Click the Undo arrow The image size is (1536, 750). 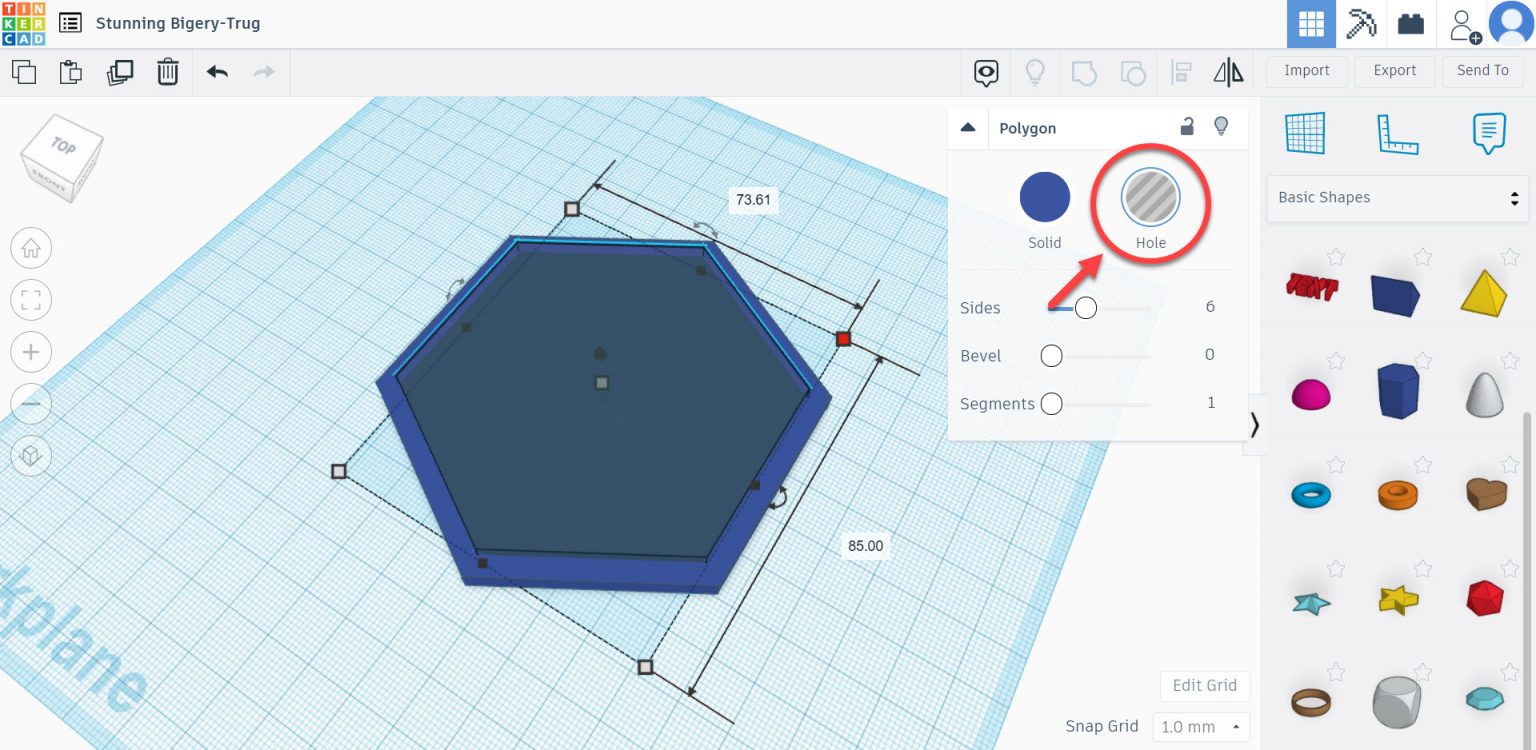217,72
